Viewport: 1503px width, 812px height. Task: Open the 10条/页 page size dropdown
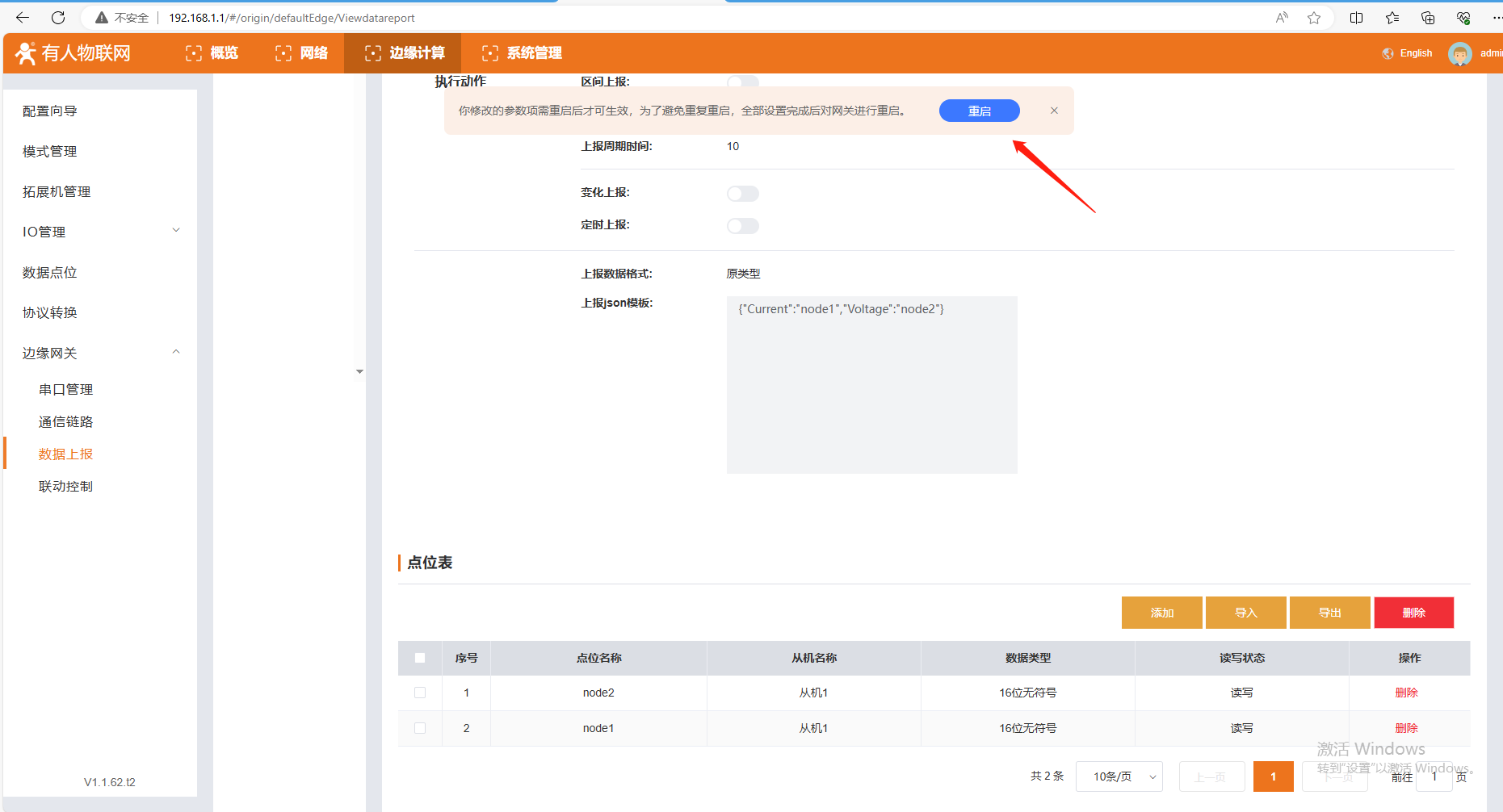coord(1119,776)
